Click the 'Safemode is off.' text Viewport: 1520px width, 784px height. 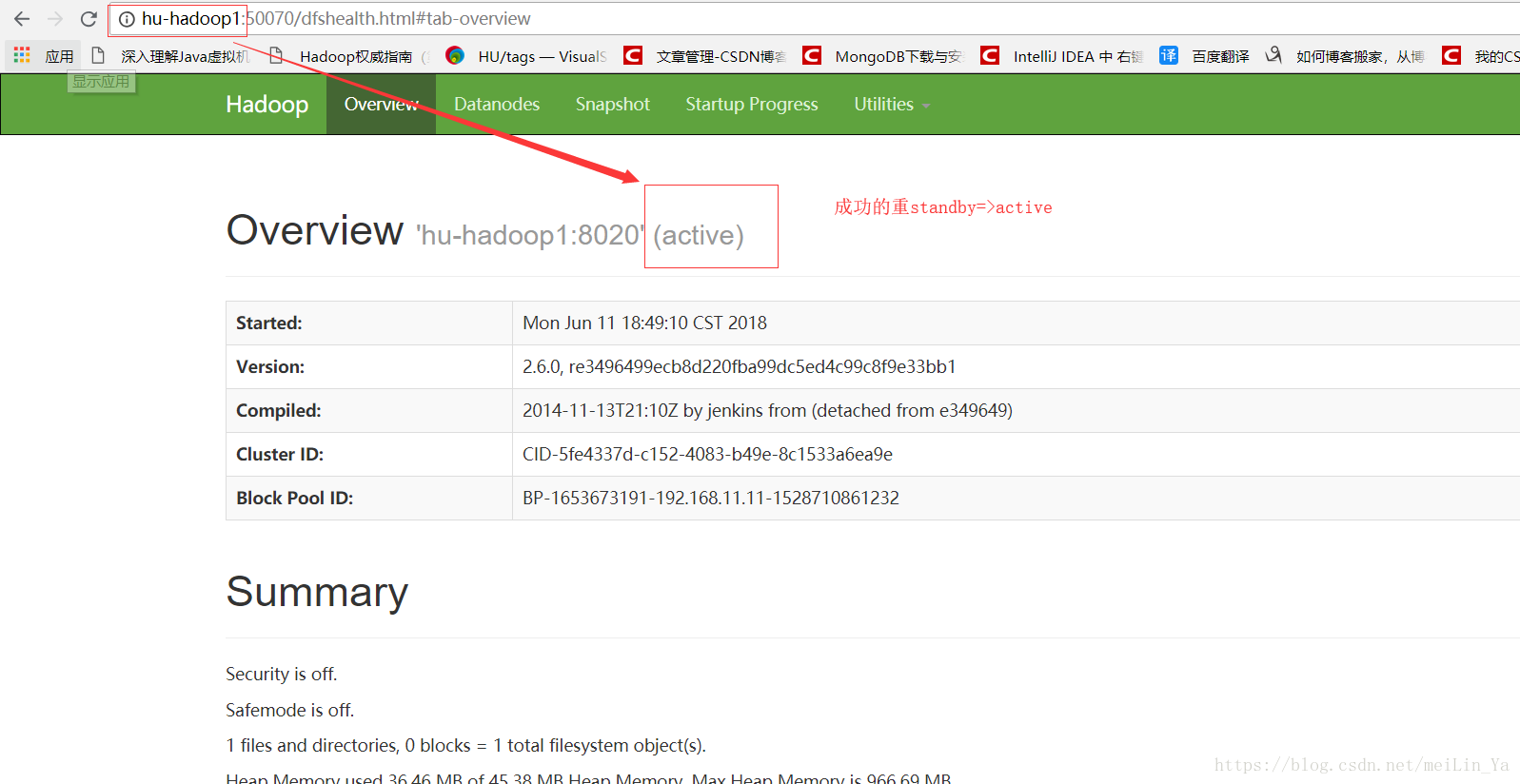(289, 710)
